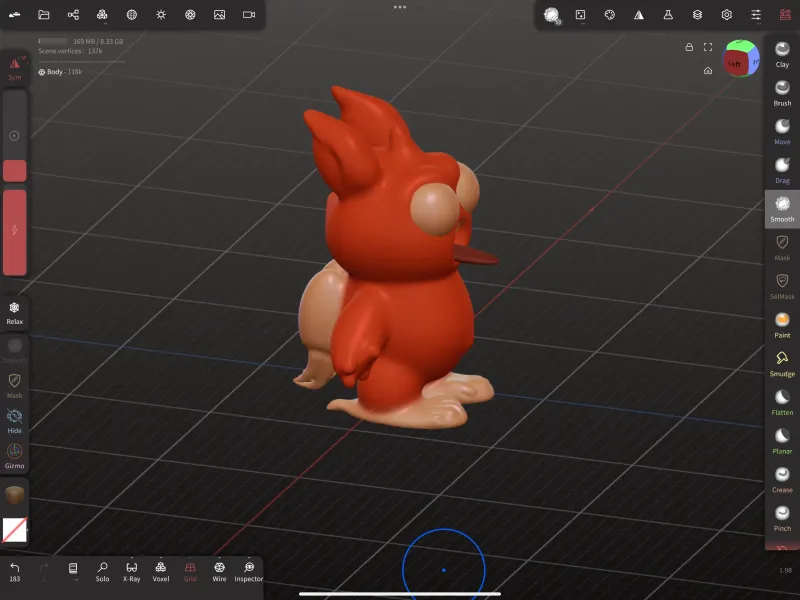Image resolution: width=800 pixels, height=600 pixels.
Task: Open the Material sphere menu
Action: [x=132, y=15]
